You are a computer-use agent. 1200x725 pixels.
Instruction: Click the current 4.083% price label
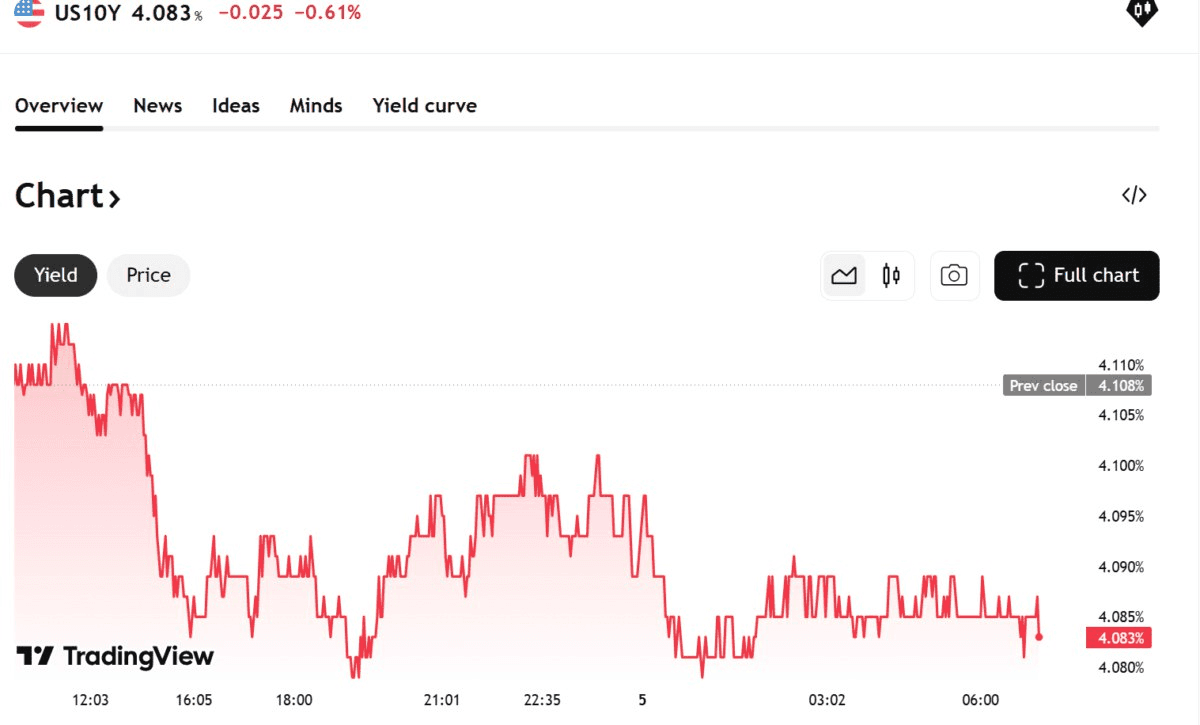point(1118,638)
